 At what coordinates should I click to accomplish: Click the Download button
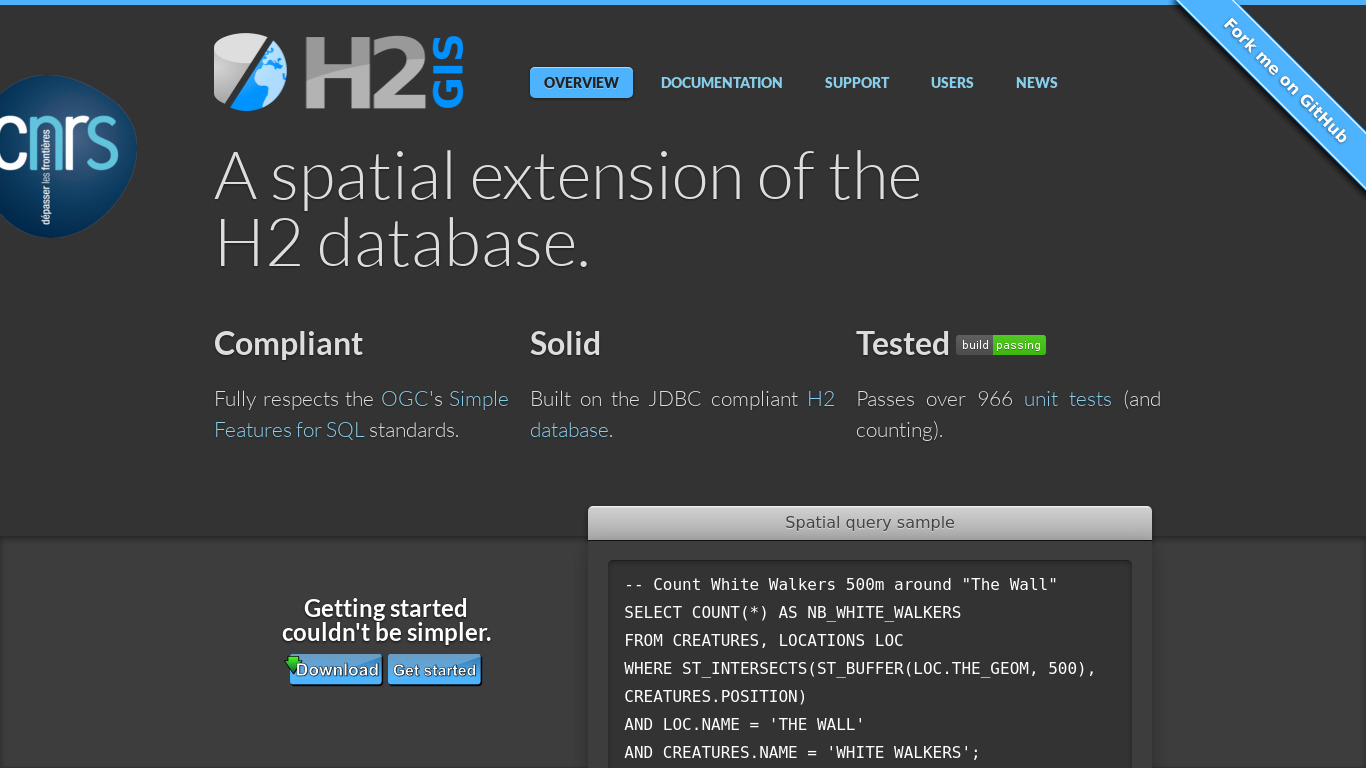pos(336,670)
